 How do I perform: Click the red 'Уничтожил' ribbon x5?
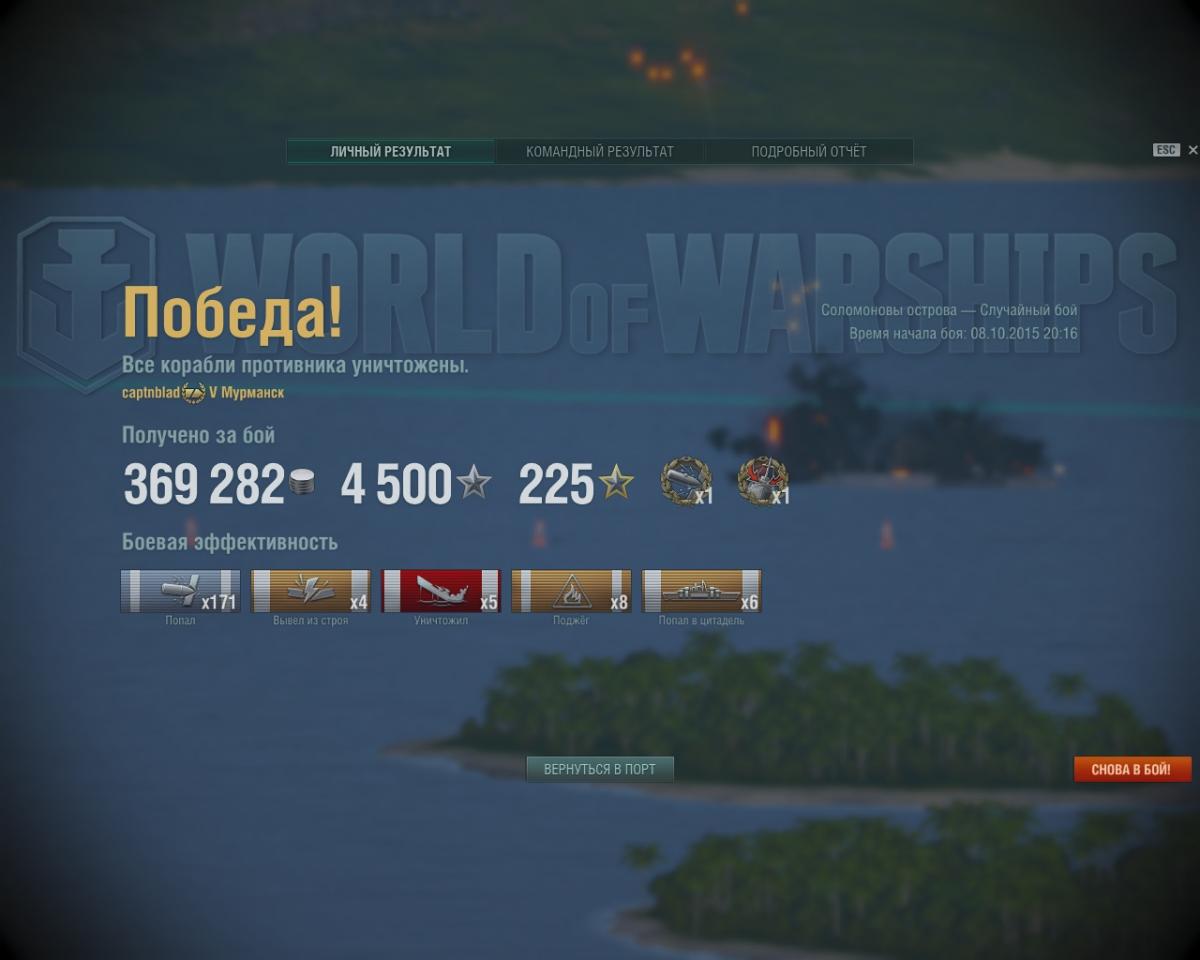click(x=441, y=591)
